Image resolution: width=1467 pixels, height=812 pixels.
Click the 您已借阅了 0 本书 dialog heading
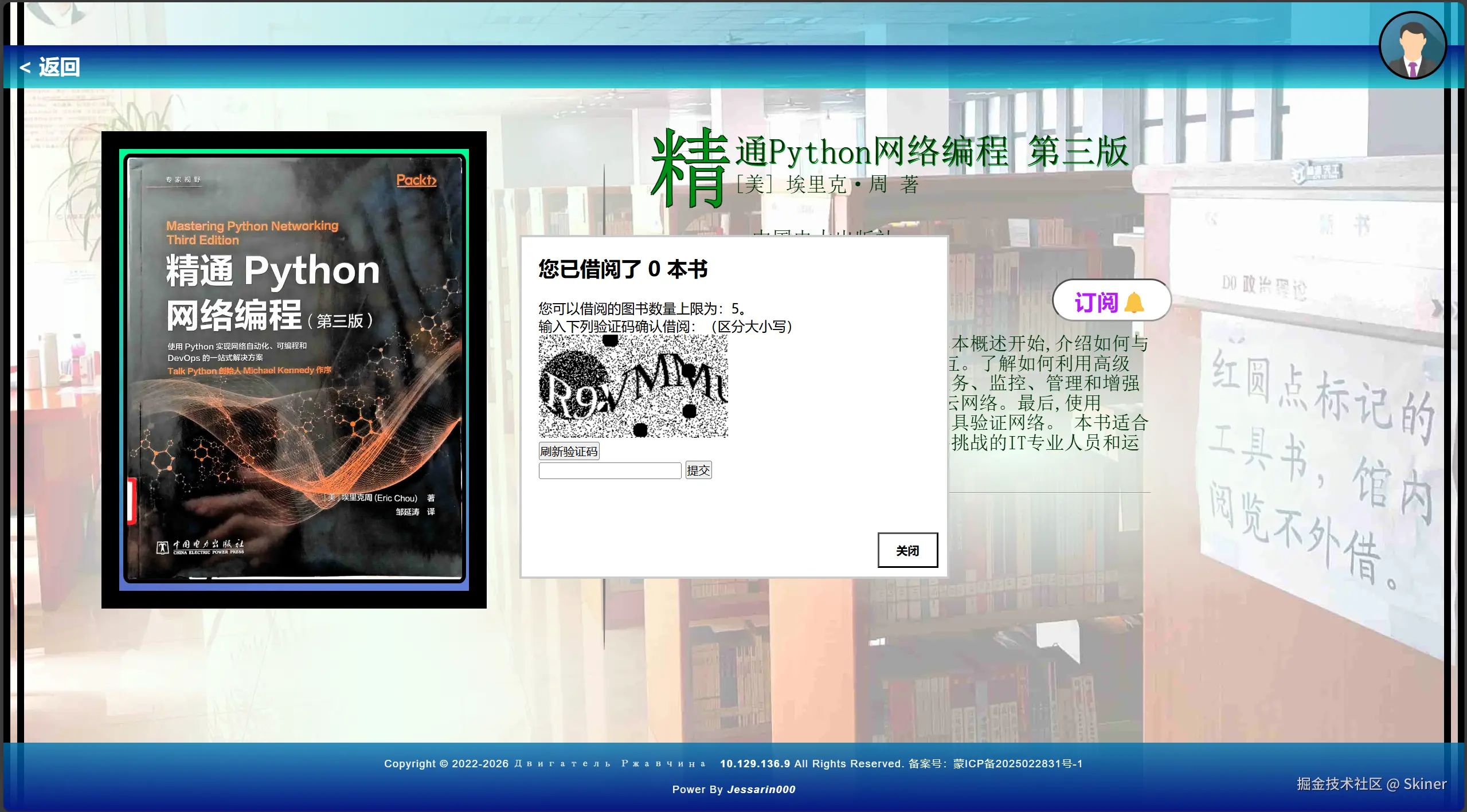[x=623, y=269]
